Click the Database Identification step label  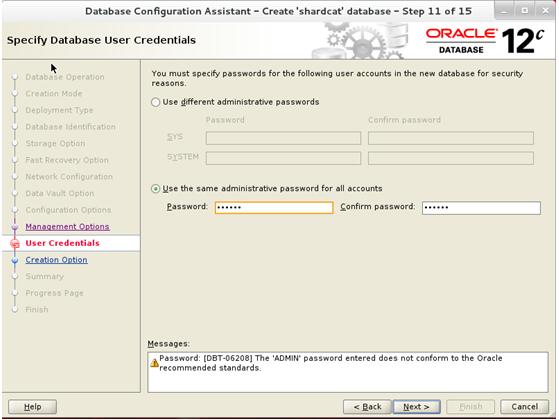point(71,127)
